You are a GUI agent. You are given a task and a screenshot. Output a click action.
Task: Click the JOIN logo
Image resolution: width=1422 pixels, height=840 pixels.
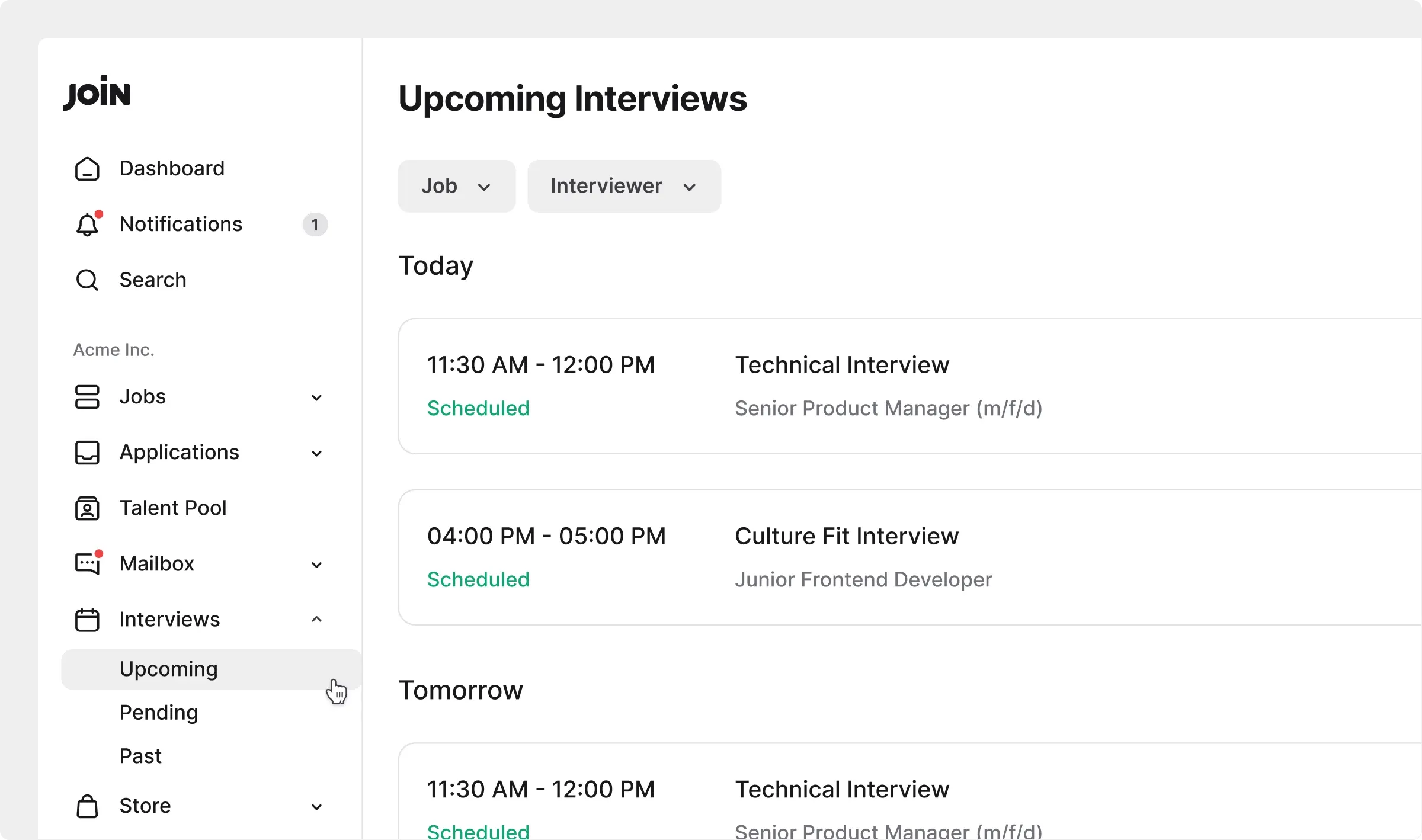click(x=97, y=93)
